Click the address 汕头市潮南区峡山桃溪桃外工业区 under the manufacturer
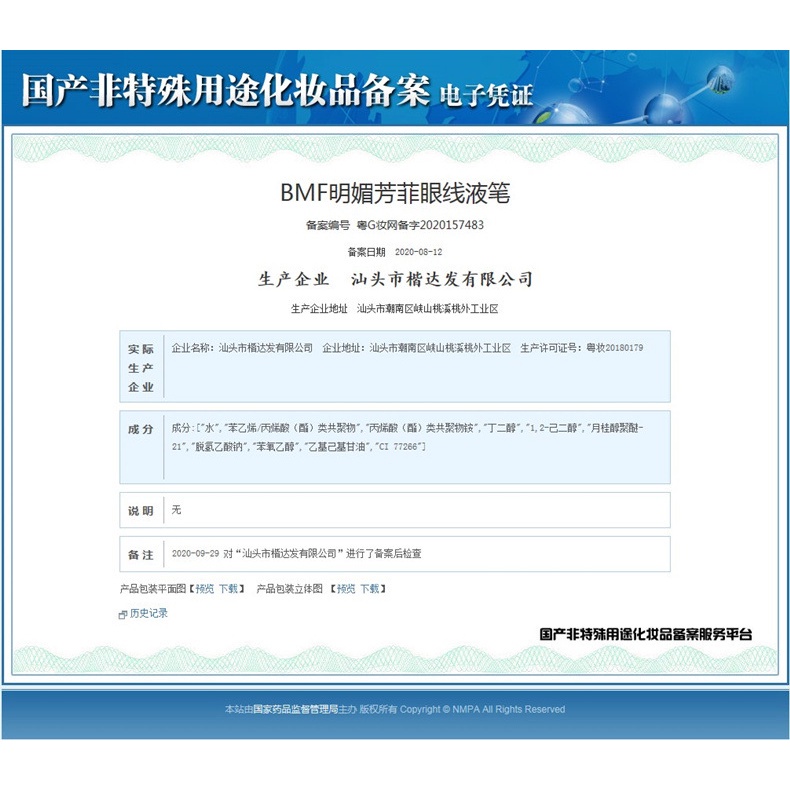 click(427, 308)
